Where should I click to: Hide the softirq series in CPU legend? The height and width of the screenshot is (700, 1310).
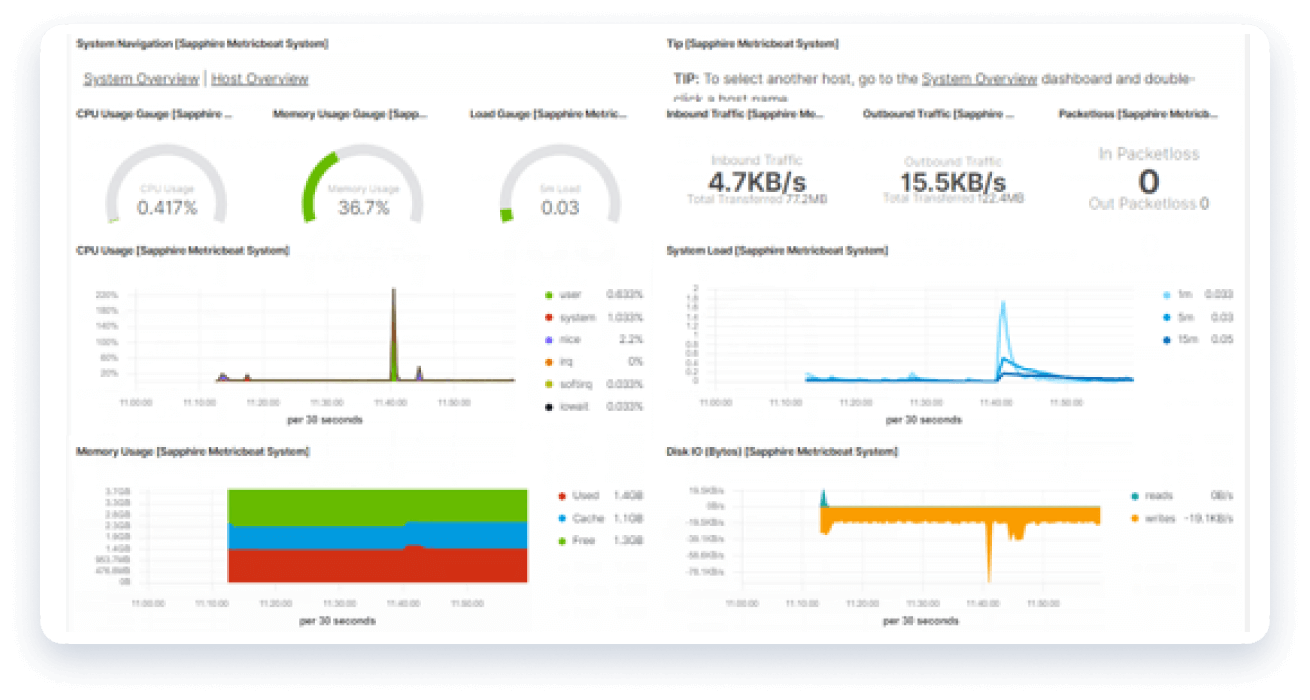576,385
